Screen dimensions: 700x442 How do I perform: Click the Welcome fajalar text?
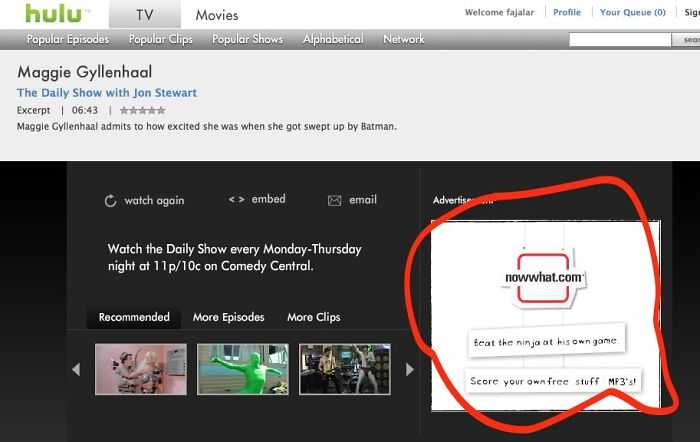click(x=499, y=13)
